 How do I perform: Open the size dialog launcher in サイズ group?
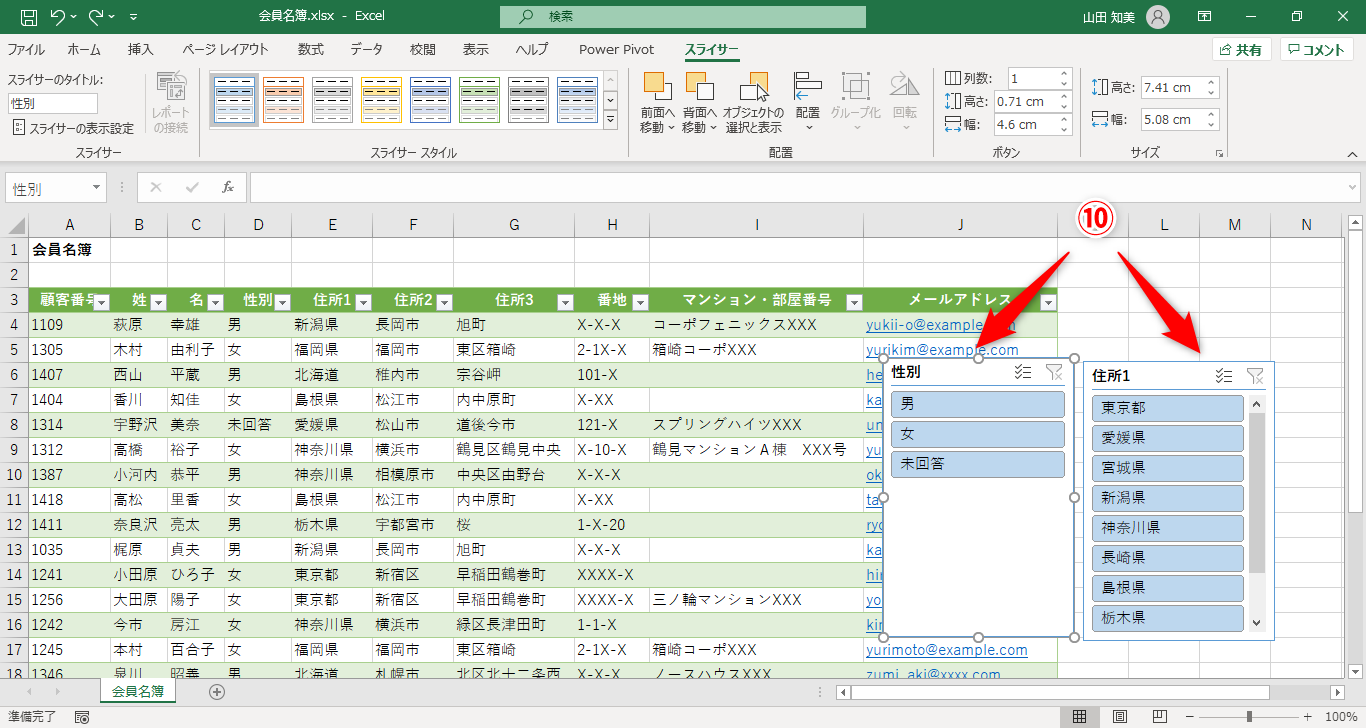1219,154
